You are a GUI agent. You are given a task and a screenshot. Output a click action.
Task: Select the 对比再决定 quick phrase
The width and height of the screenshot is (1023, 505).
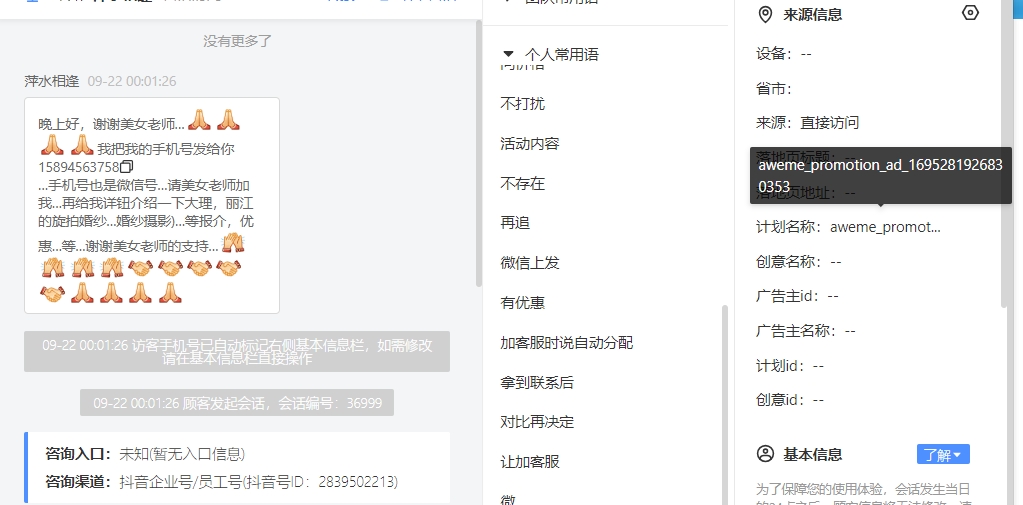click(x=537, y=422)
